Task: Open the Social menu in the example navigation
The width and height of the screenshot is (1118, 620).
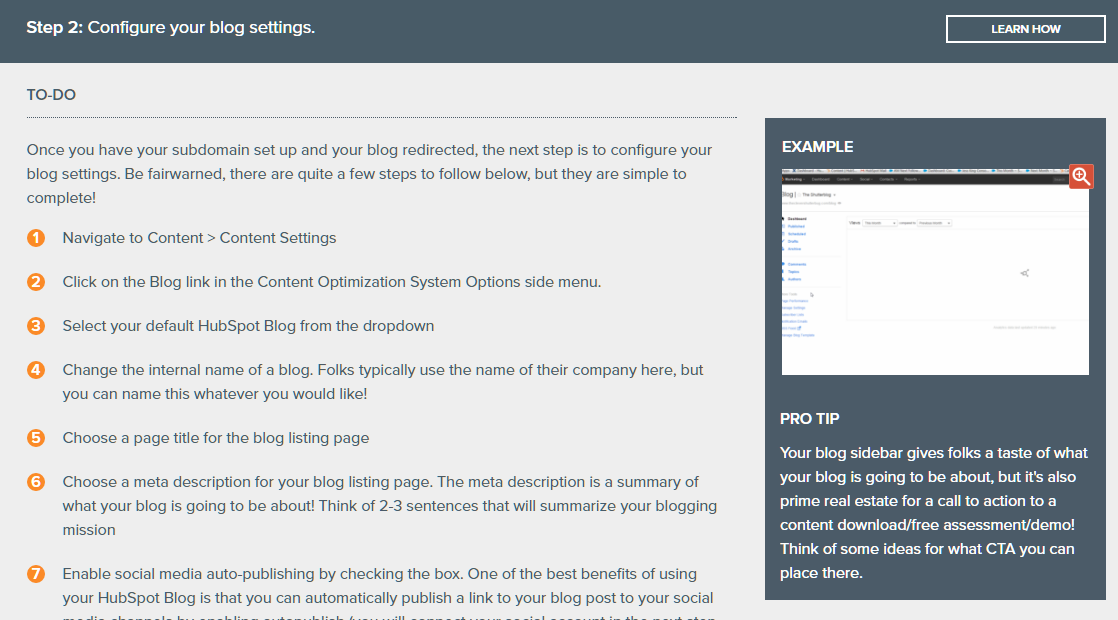Action: pyautogui.click(x=865, y=179)
